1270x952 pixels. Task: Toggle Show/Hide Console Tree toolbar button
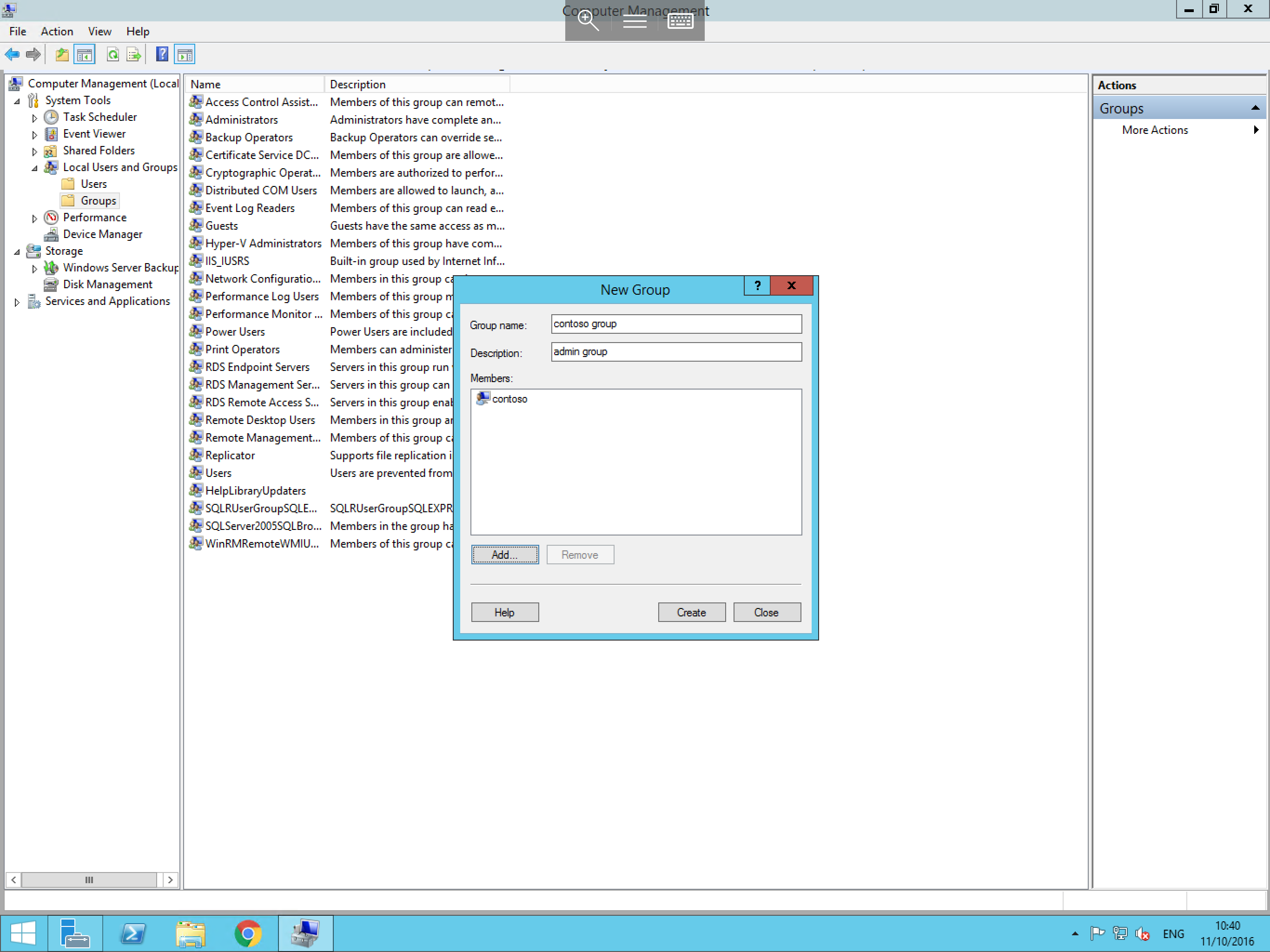85,54
